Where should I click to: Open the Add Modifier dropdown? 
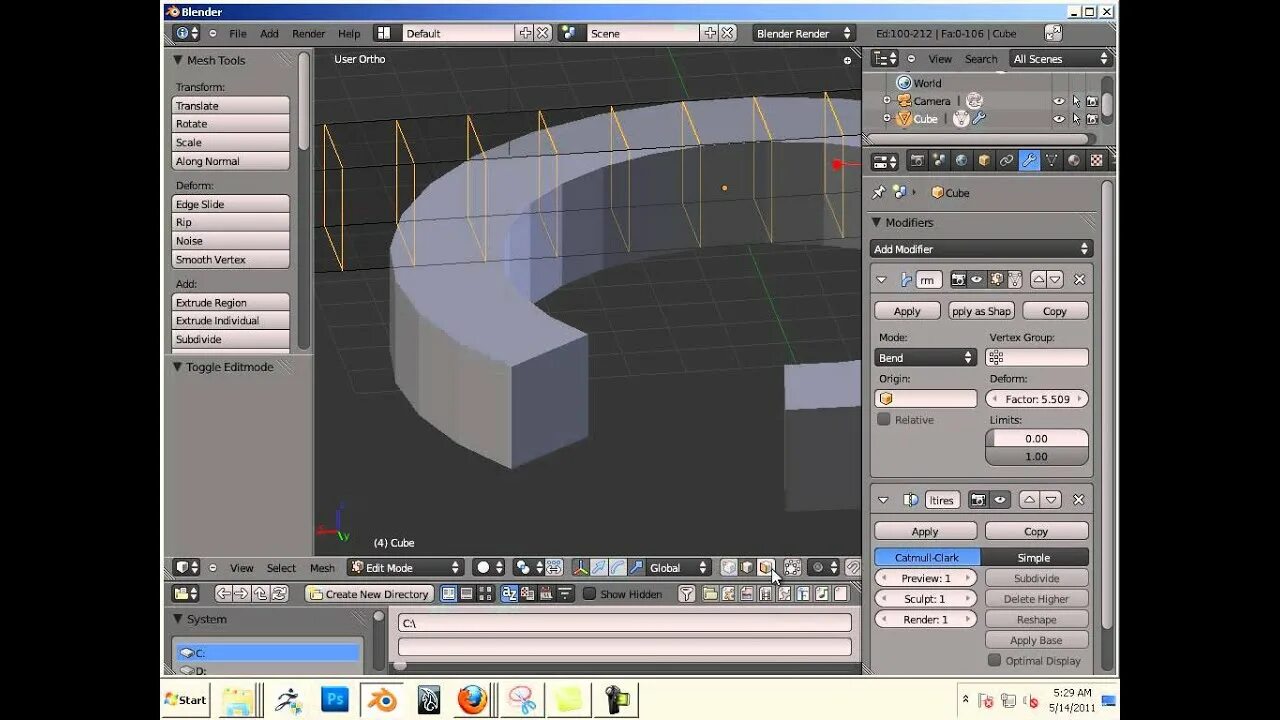point(981,249)
